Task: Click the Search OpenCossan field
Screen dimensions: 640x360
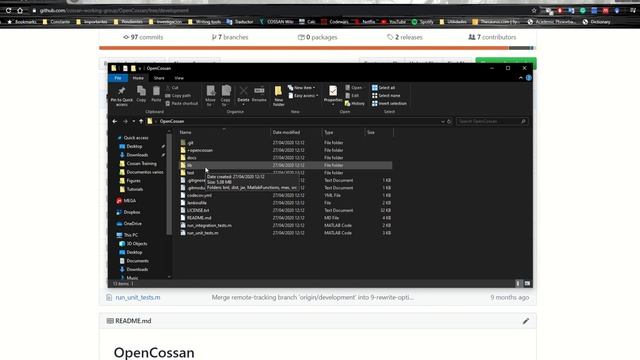Action: pos(491,121)
